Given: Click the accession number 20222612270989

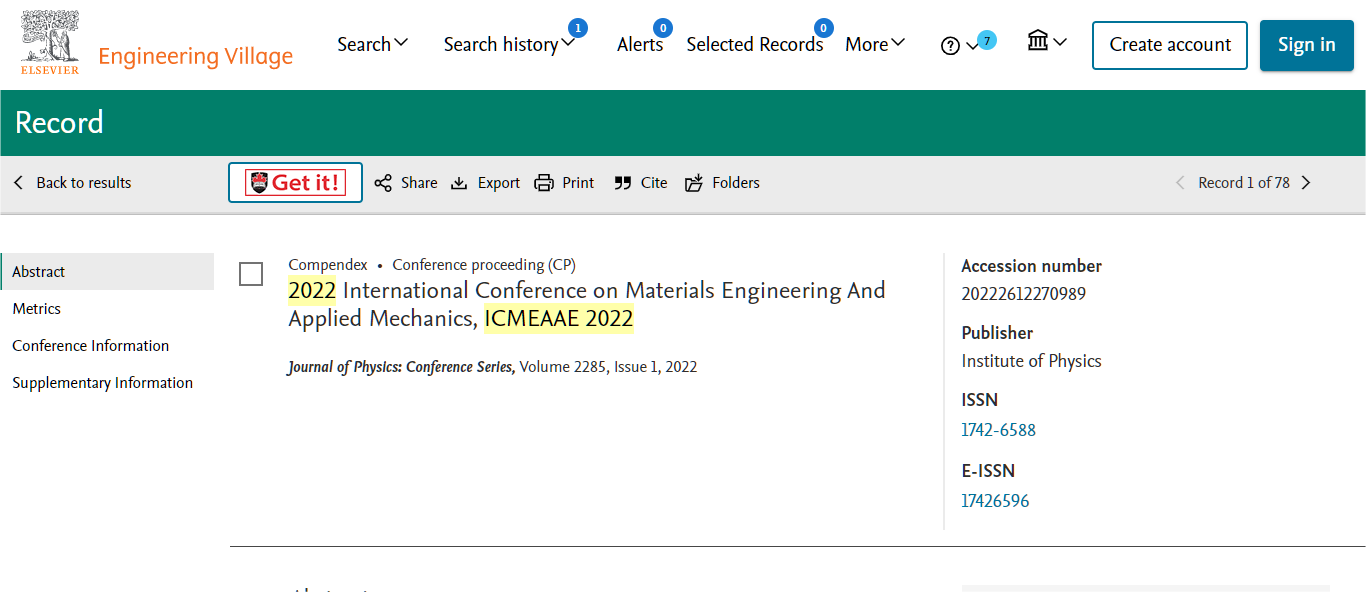Looking at the screenshot, I should (1023, 294).
